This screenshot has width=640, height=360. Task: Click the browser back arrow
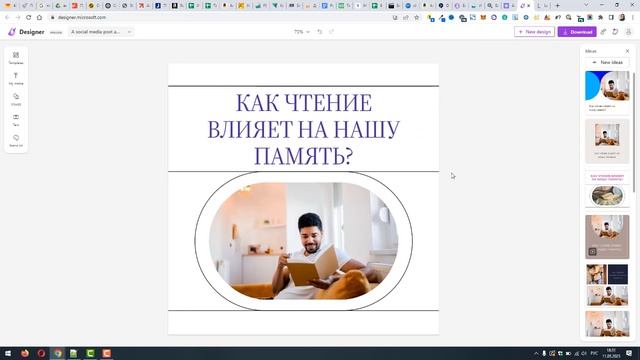click(x=7, y=18)
